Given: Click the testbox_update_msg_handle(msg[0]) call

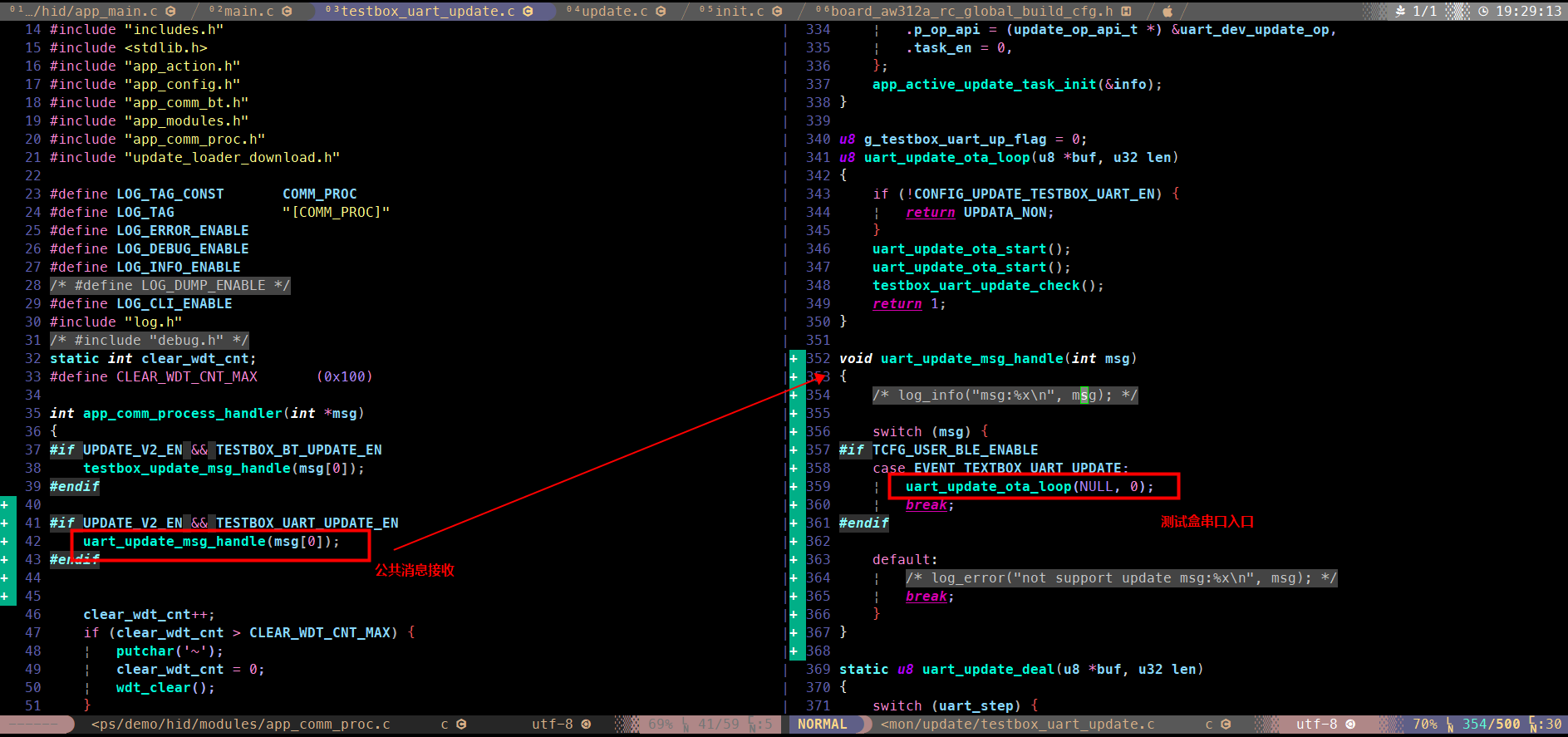Looking at the screenshot, I should click(x=224, y=469).
